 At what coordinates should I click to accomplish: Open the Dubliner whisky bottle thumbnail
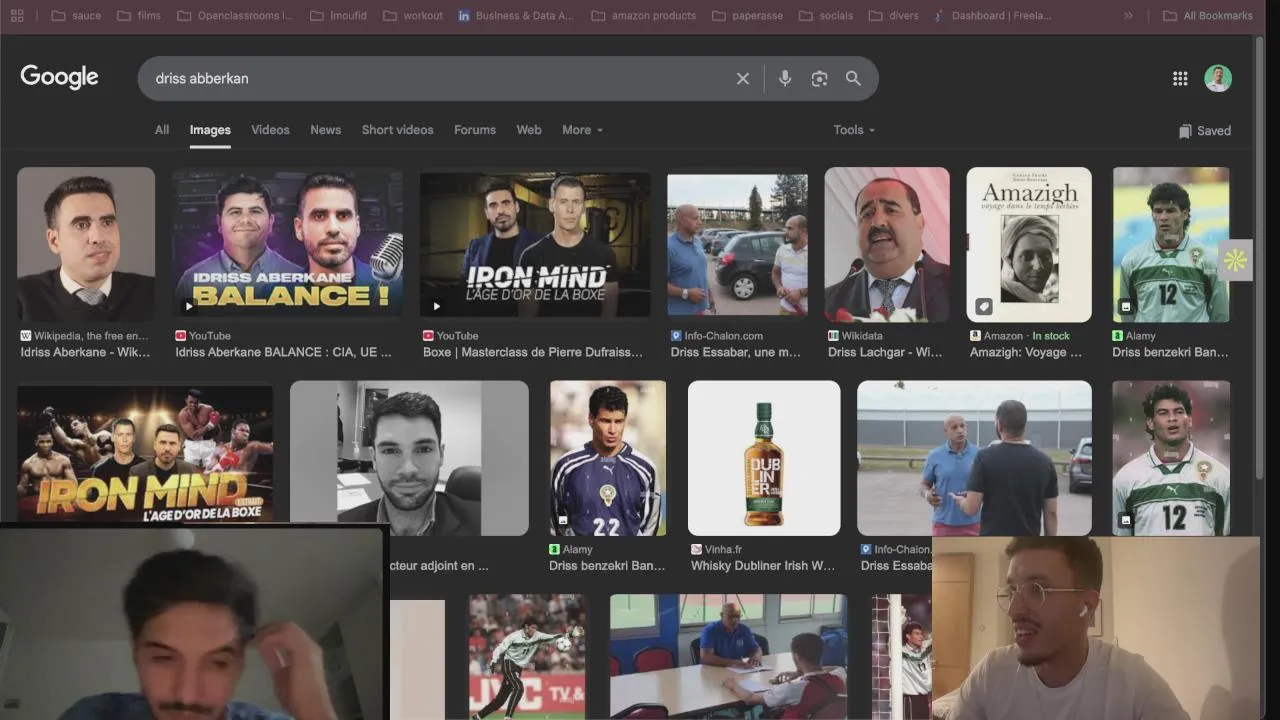coord(764,458)
